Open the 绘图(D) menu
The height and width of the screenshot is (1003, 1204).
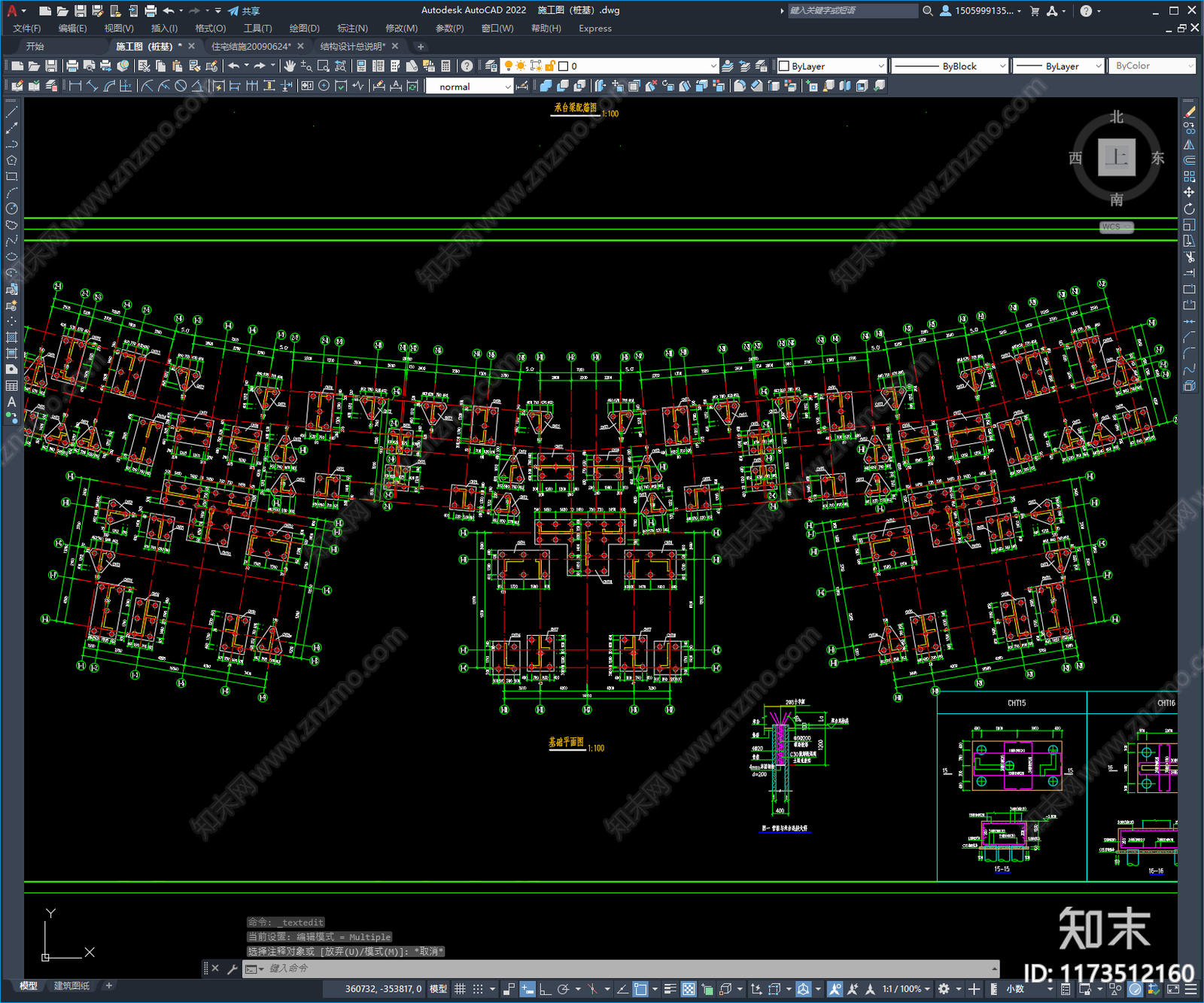coord(304,29)
